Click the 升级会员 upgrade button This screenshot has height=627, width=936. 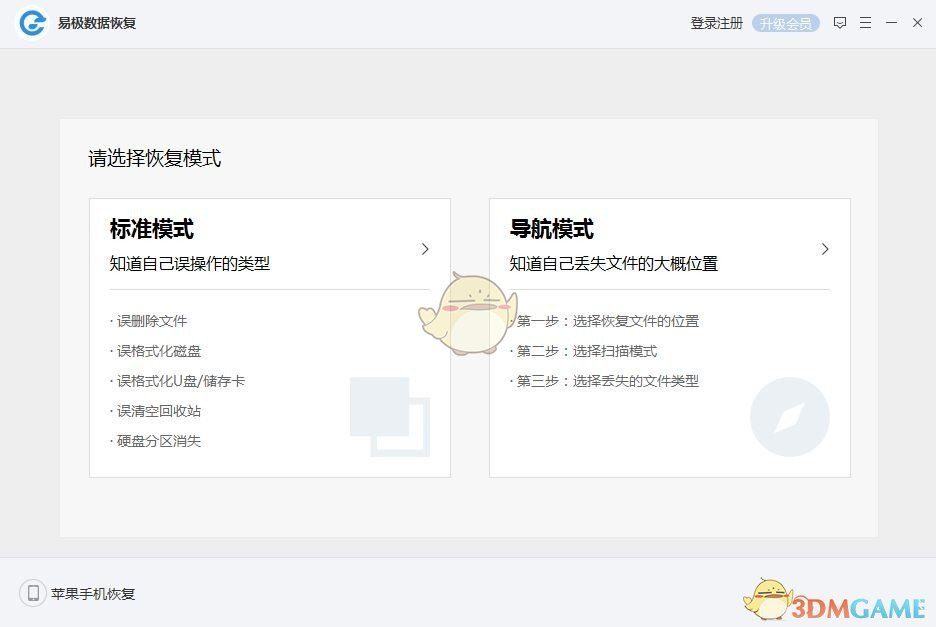coord(786,23)
